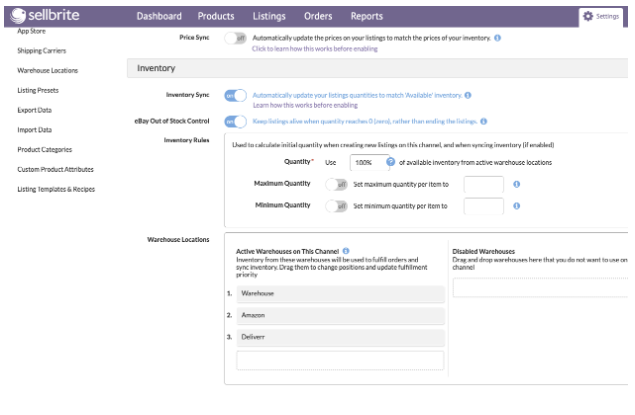Select the Amazon warehouse row

[x=340, y=315]
